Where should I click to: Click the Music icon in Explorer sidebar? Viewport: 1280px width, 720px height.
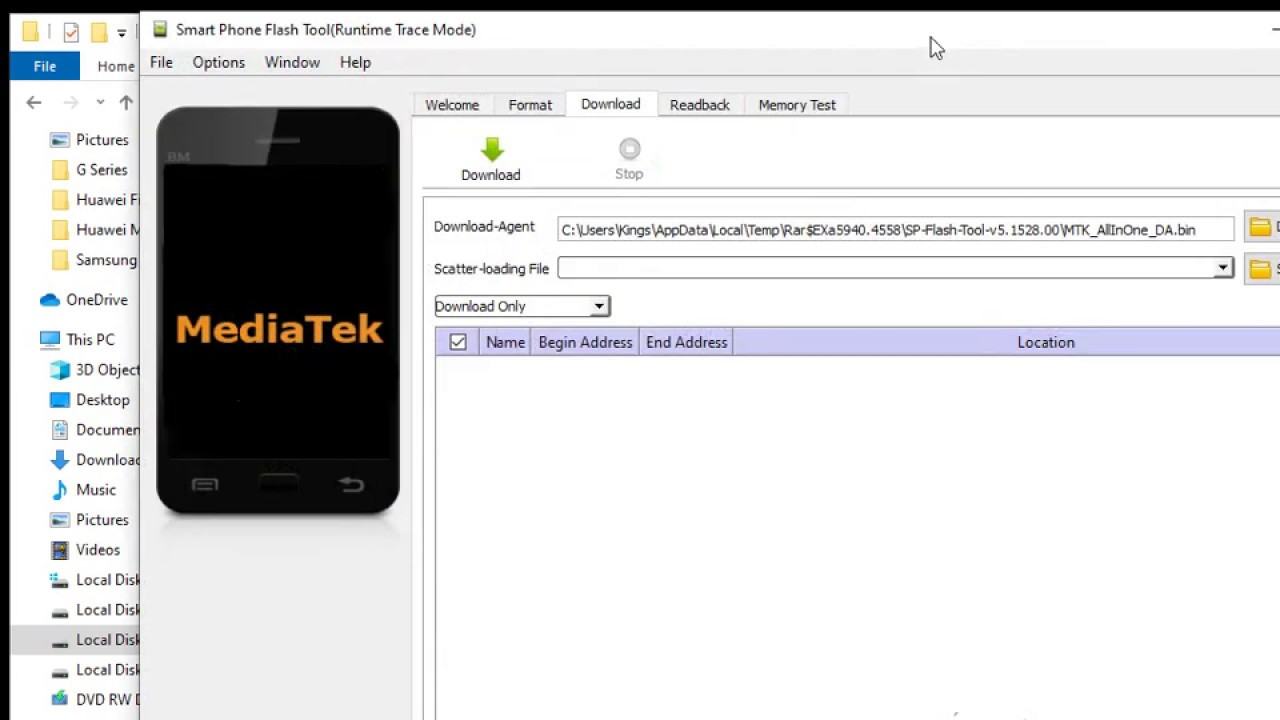[60, 490]
